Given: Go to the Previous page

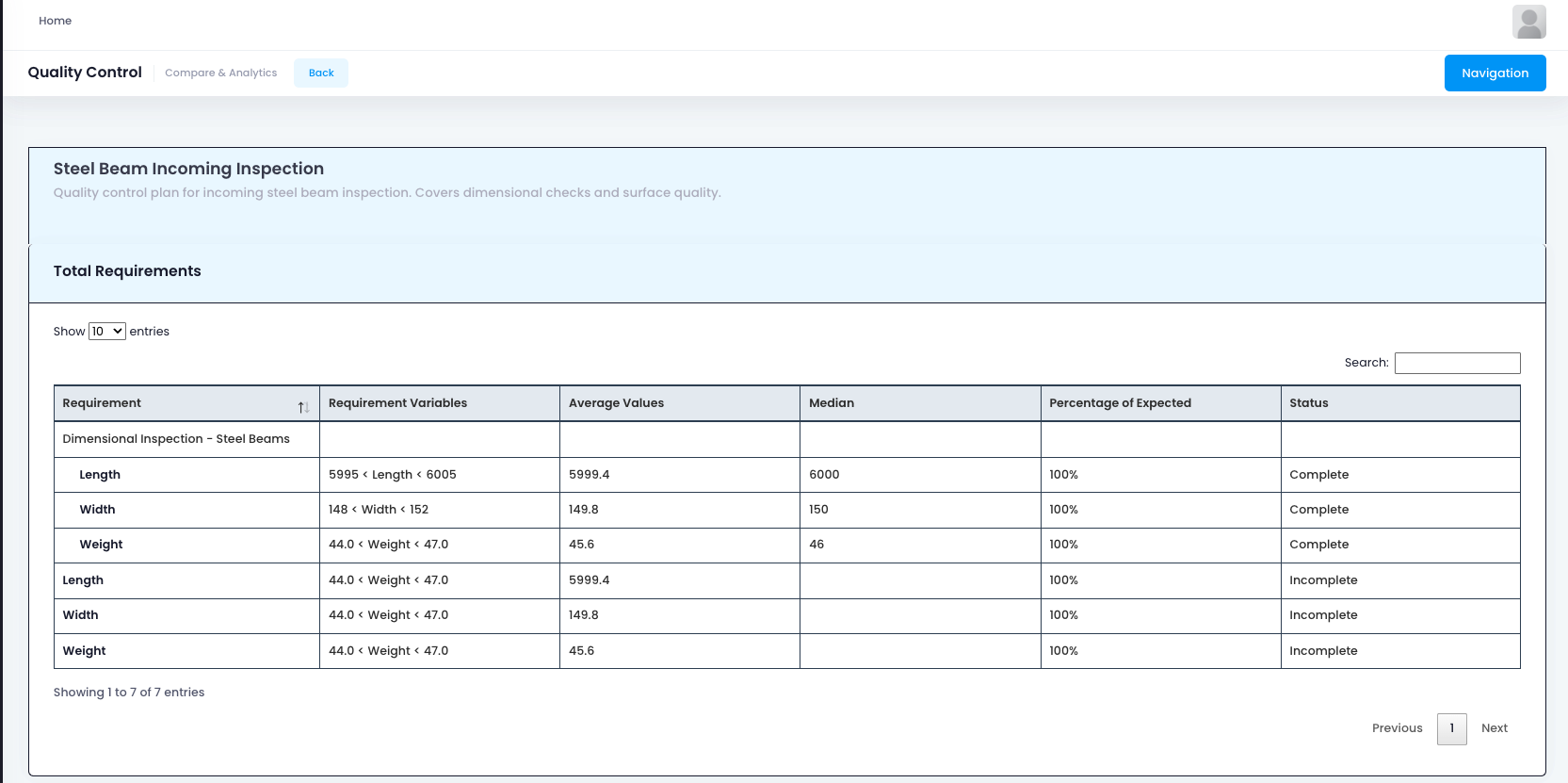Looking at the screenshot, I should tap(1397, 728).
